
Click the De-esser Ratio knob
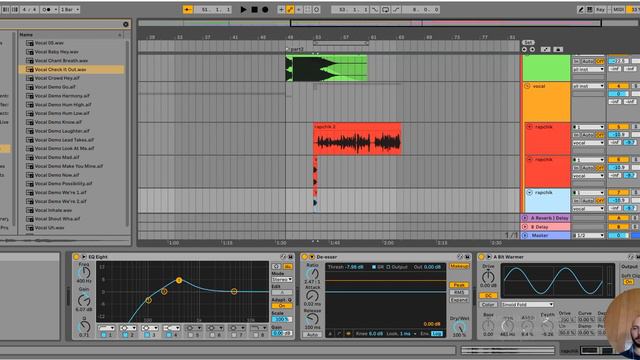tap(312, 273)
